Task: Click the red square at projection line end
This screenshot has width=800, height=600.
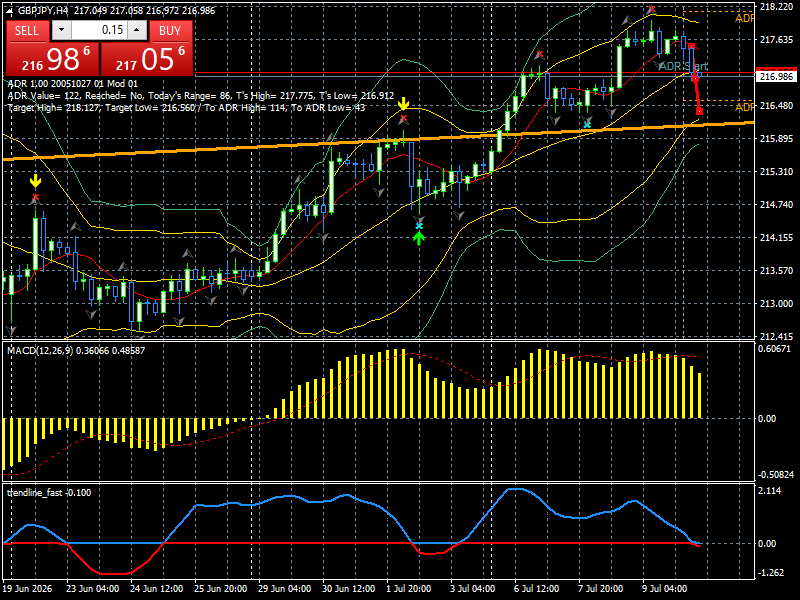Action: point(699,111)
